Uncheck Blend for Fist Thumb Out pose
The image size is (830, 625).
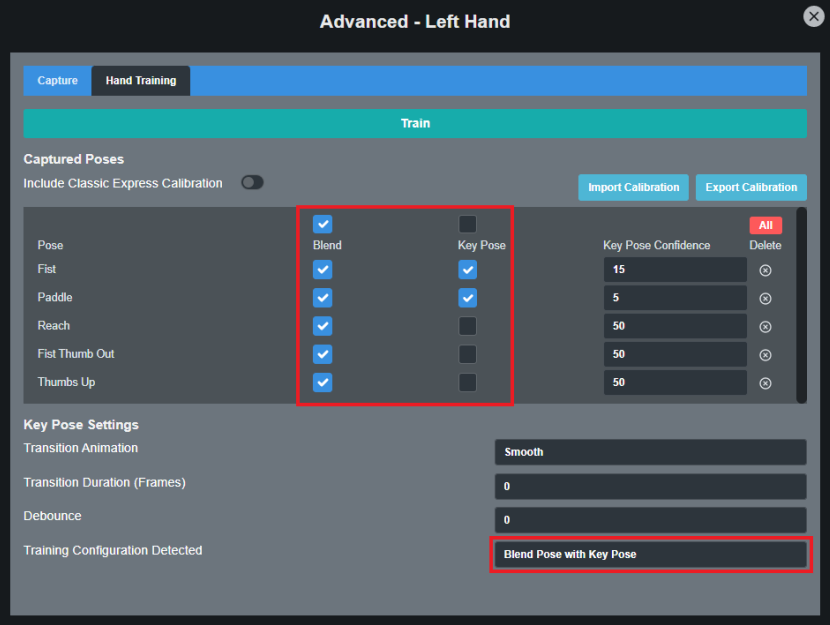[x=322, y=354]
